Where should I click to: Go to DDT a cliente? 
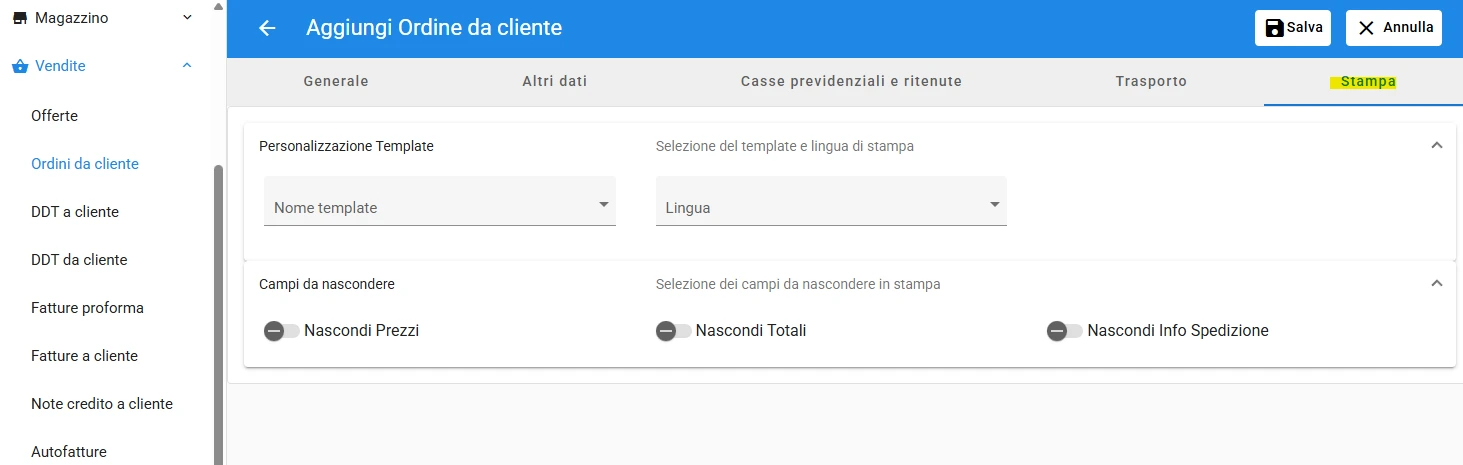click(75, 212)
